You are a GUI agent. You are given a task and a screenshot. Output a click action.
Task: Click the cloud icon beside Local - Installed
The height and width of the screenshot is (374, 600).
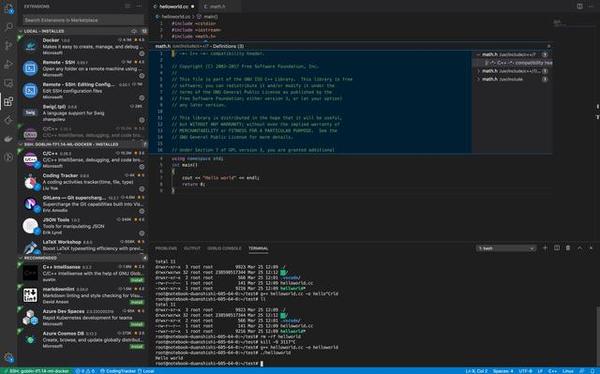(x=134, y=31)
